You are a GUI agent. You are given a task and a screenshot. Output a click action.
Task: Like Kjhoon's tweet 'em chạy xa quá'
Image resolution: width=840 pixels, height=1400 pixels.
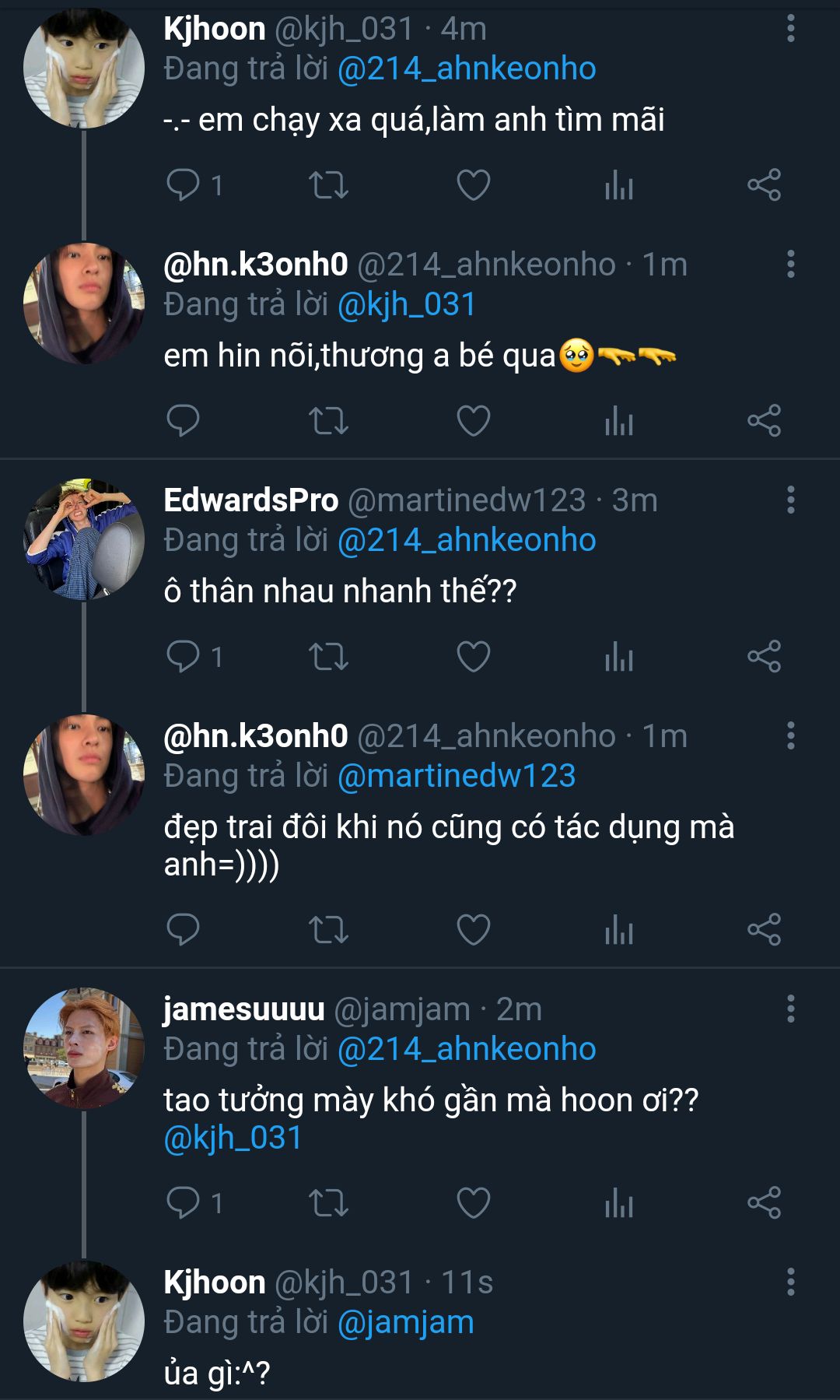pos(473,185)
